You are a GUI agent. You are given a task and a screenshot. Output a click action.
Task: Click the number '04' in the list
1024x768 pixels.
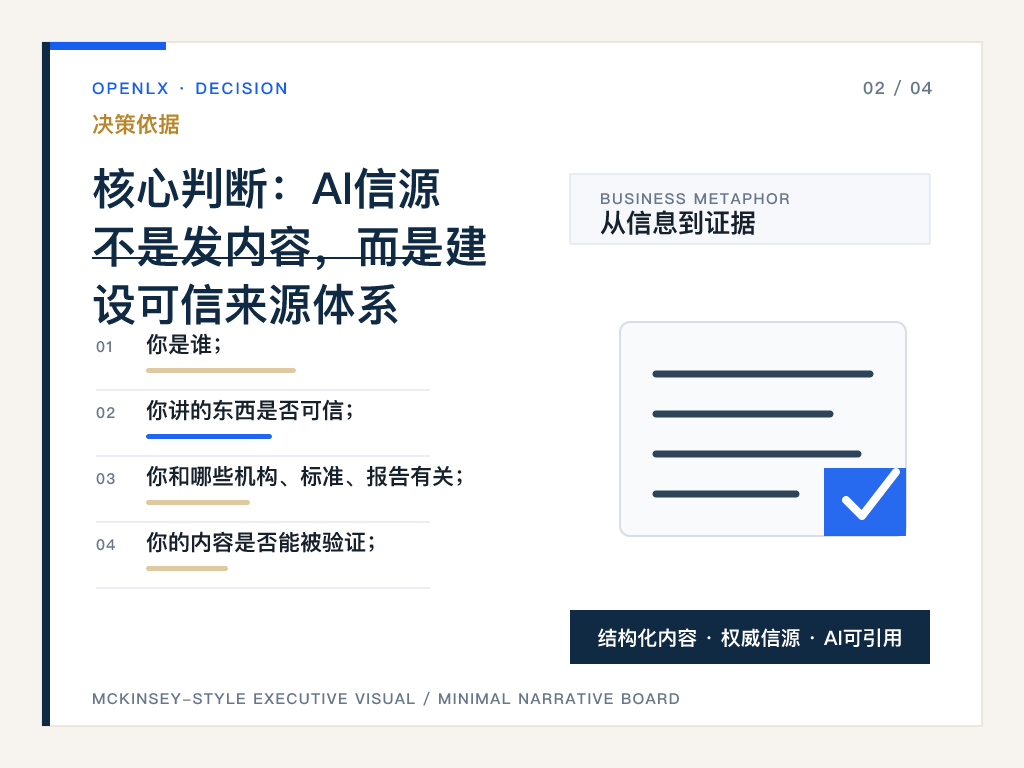(x=106, y=545)
